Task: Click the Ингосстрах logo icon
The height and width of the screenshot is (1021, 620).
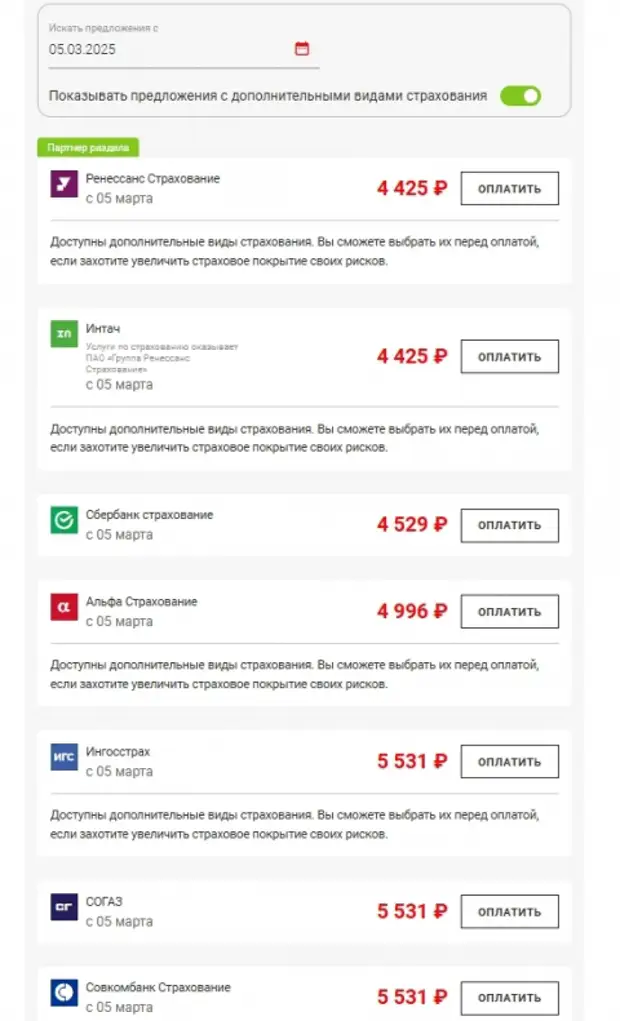Action: point(64,757)
